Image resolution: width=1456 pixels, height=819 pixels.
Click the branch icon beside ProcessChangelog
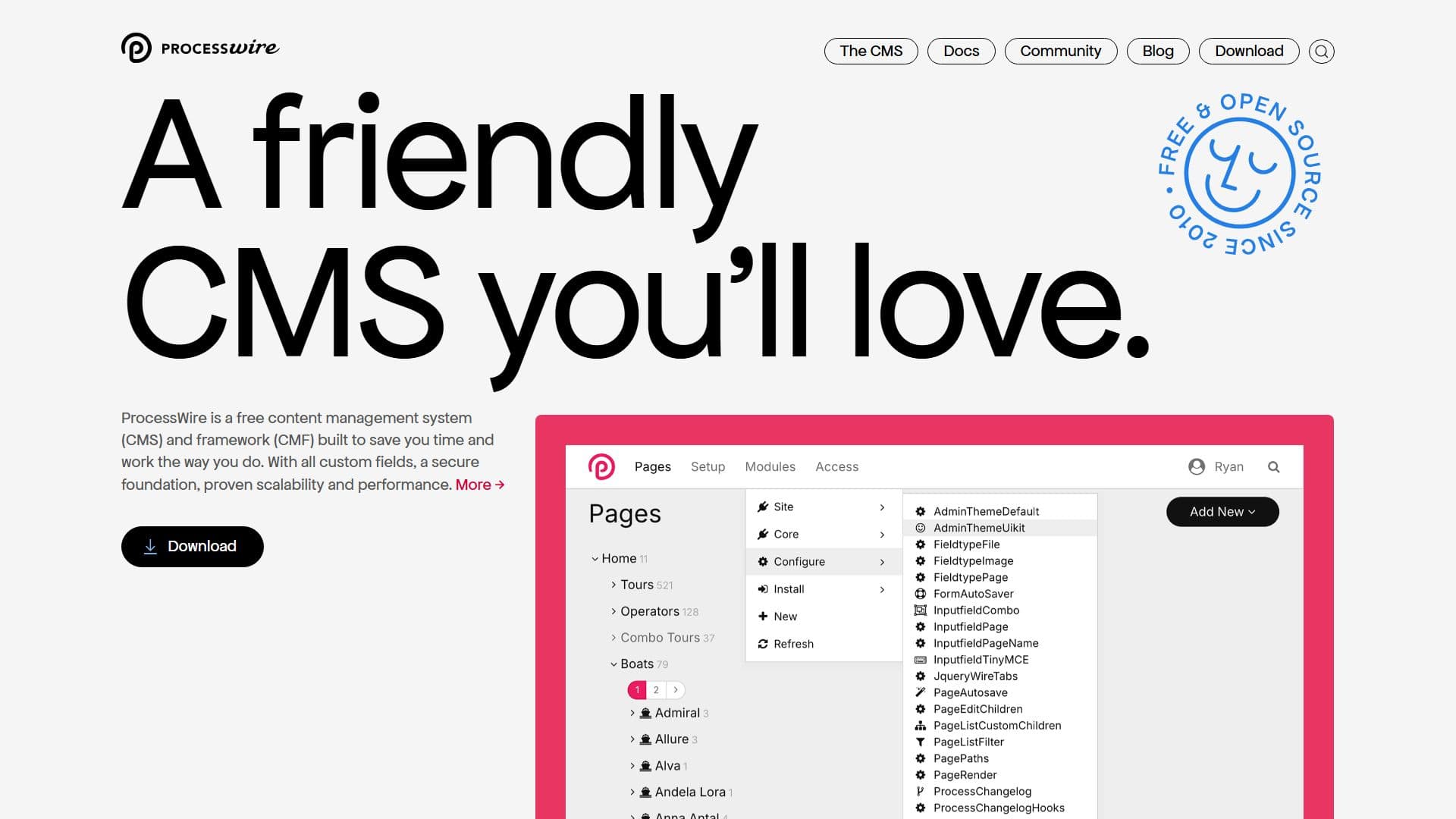click(x=921, y=792)
